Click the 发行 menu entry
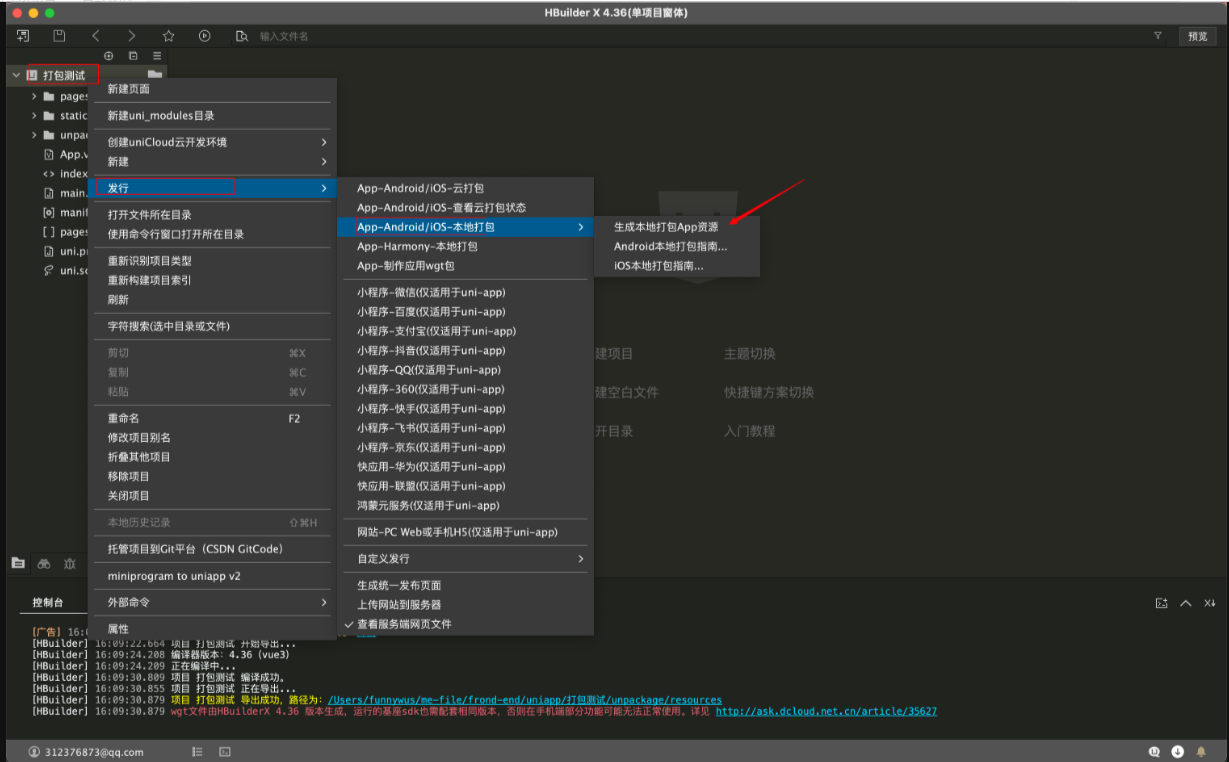The image size is (1229, 762). [213, 188]
